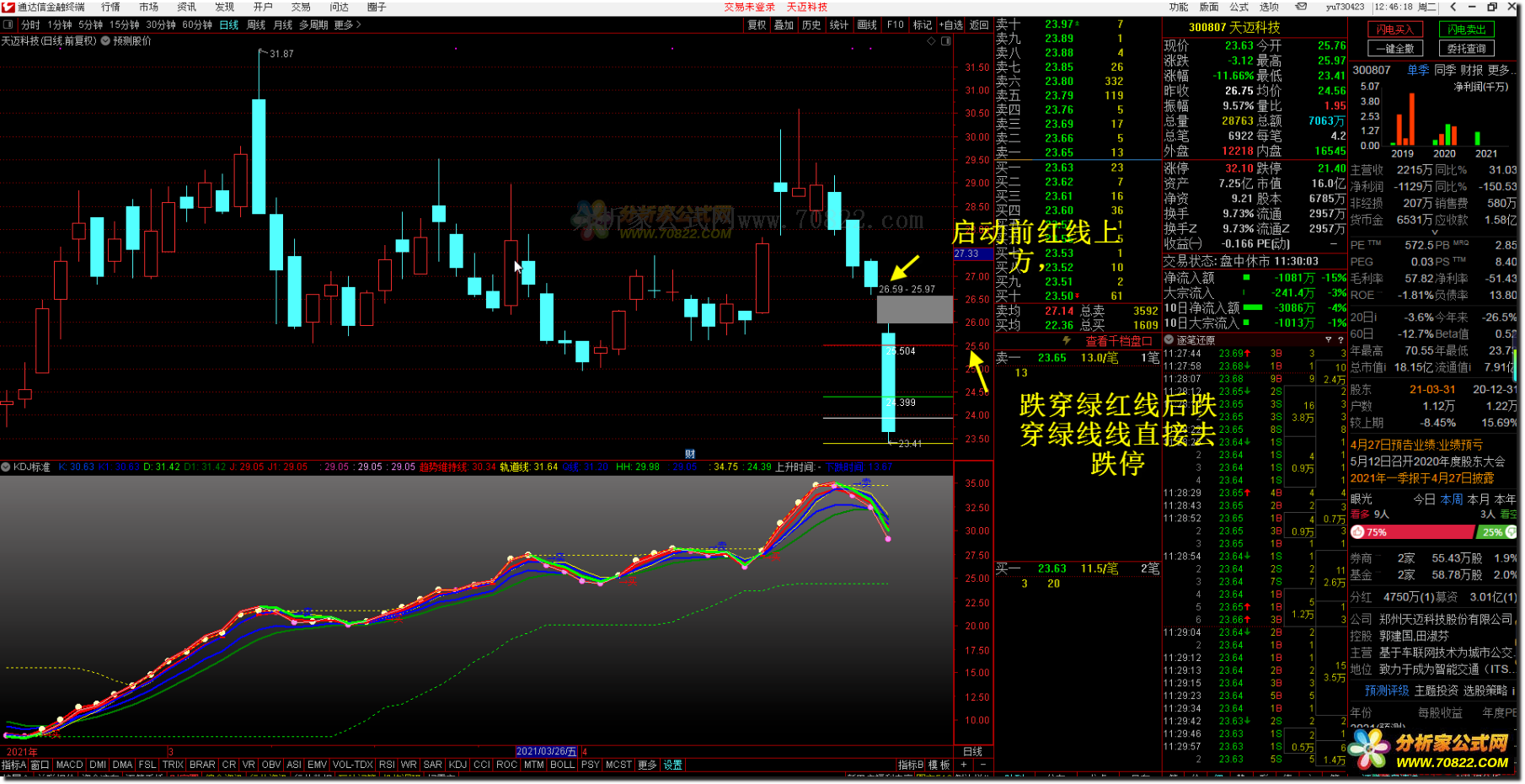Open the 财报 report dropdown
1525x784 pixels.
pos(1472,70)
